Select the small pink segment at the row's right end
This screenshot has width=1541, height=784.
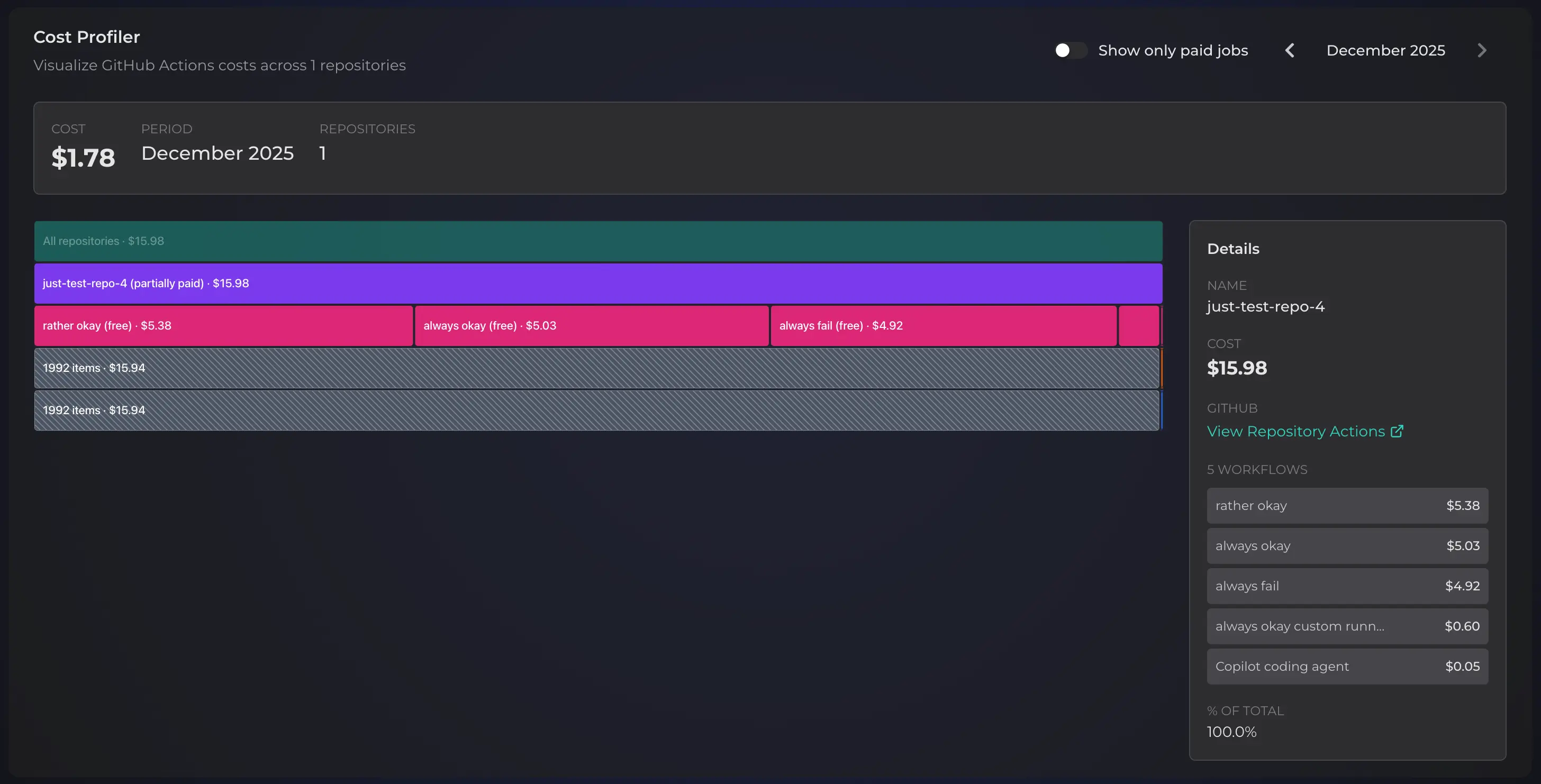[x=1139, y=325]
